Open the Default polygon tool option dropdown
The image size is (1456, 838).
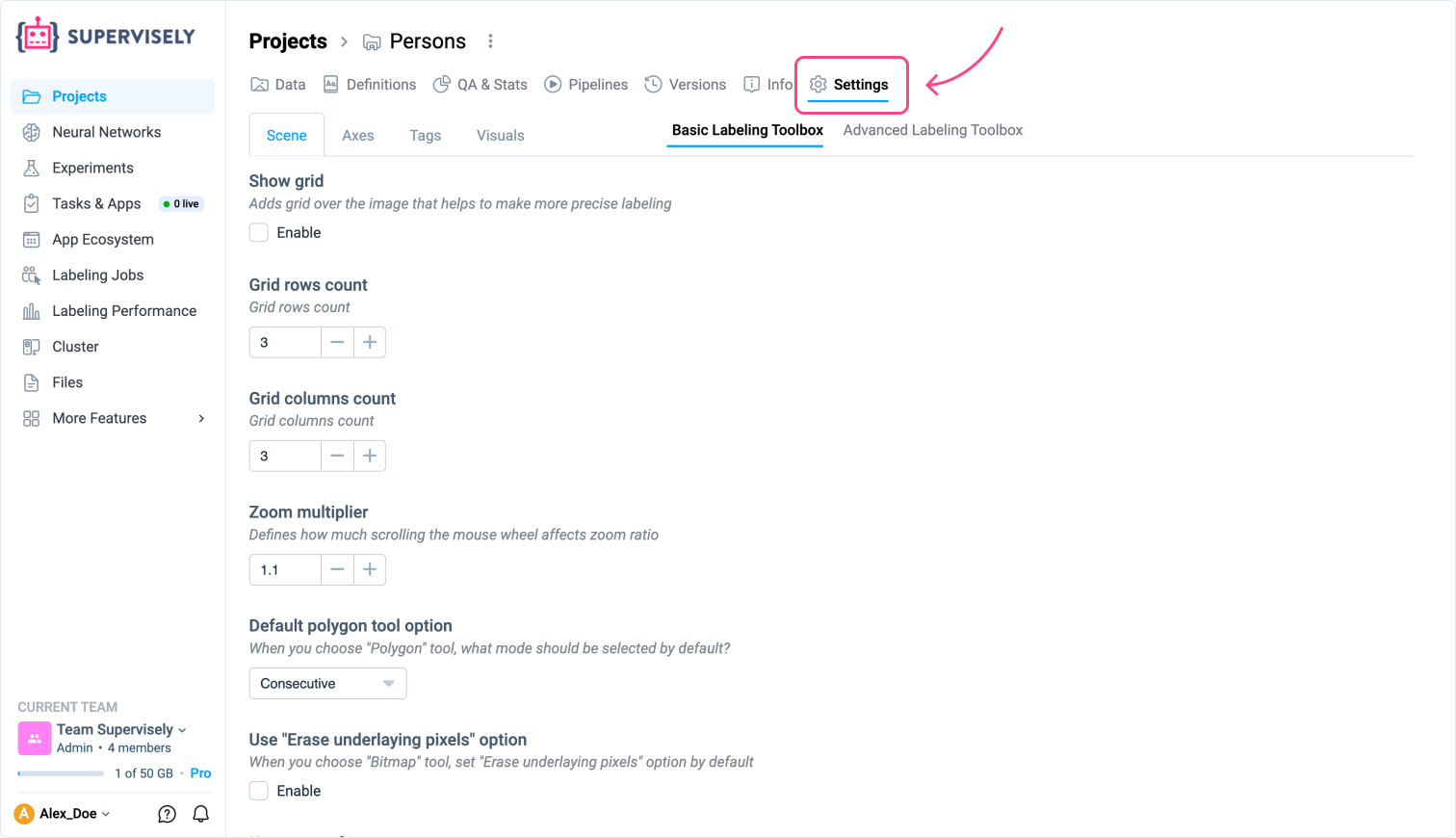[x=327, y=683]
